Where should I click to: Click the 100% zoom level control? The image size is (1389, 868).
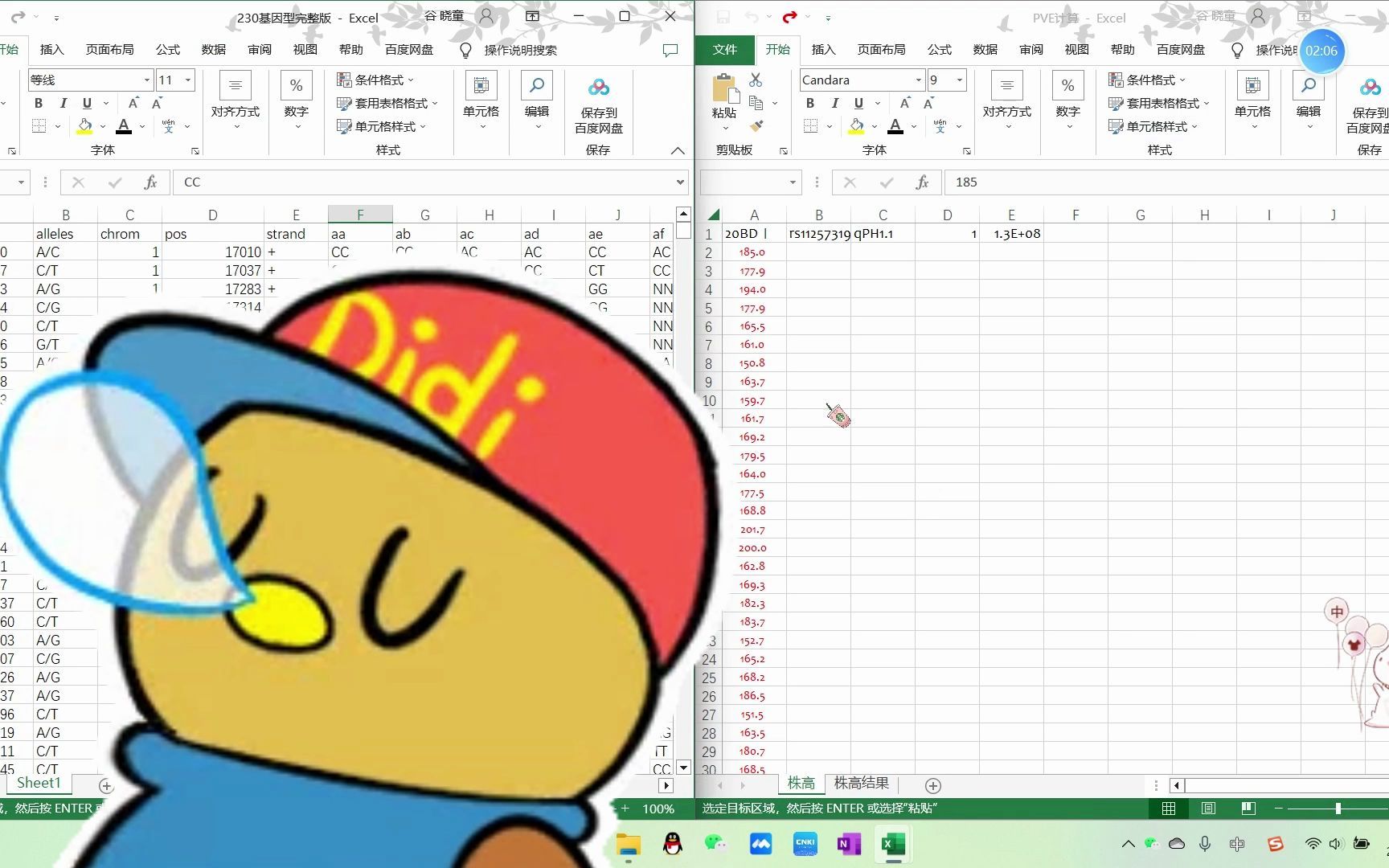click(658, 809)
